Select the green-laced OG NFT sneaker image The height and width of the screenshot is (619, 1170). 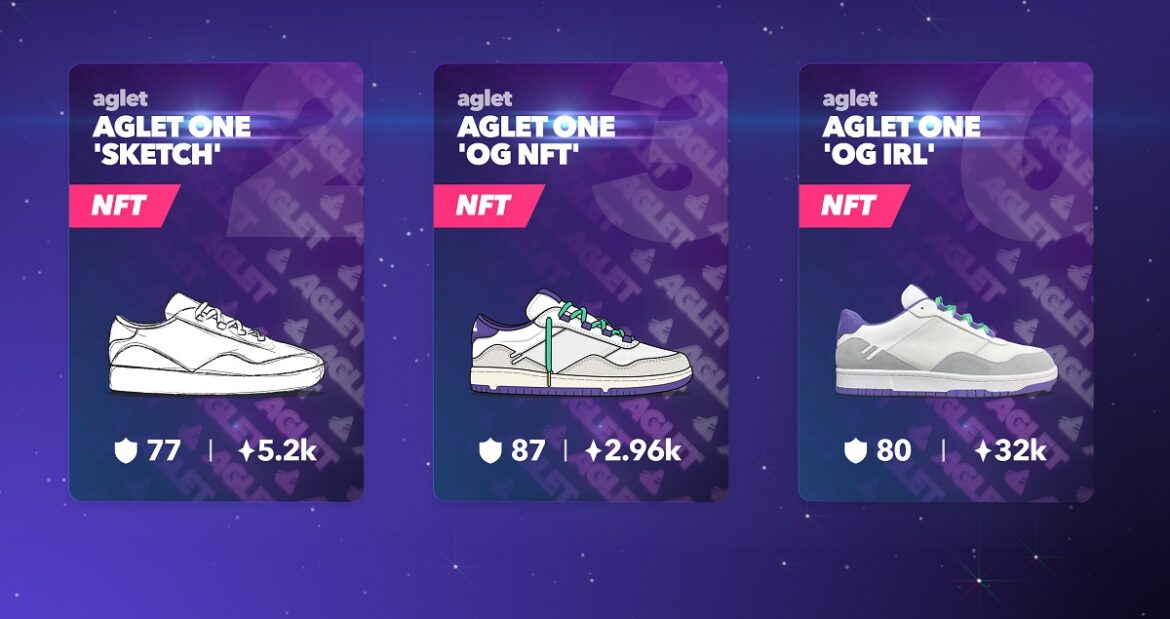581,342
